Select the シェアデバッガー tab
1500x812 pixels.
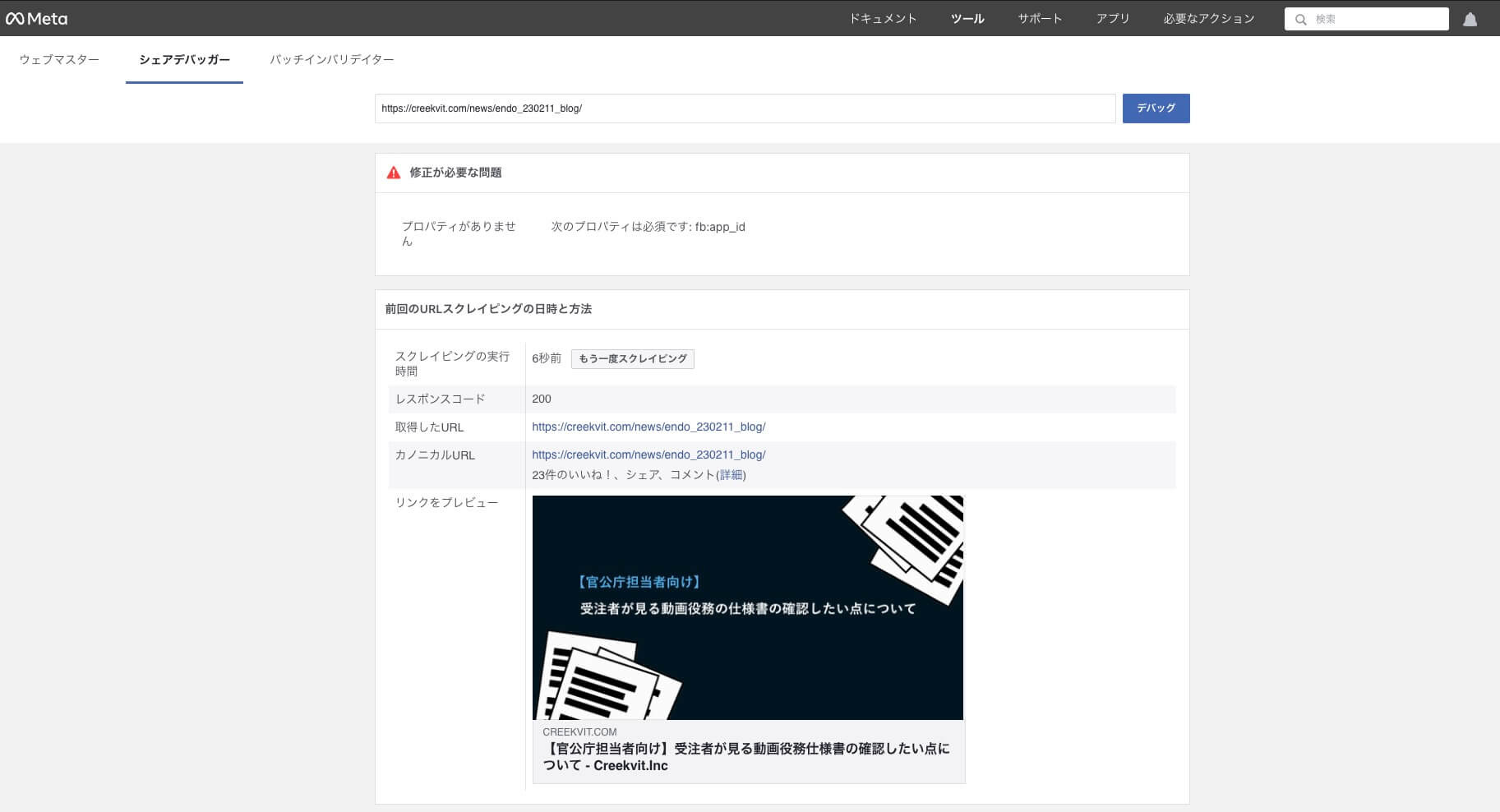coord(184,59)
